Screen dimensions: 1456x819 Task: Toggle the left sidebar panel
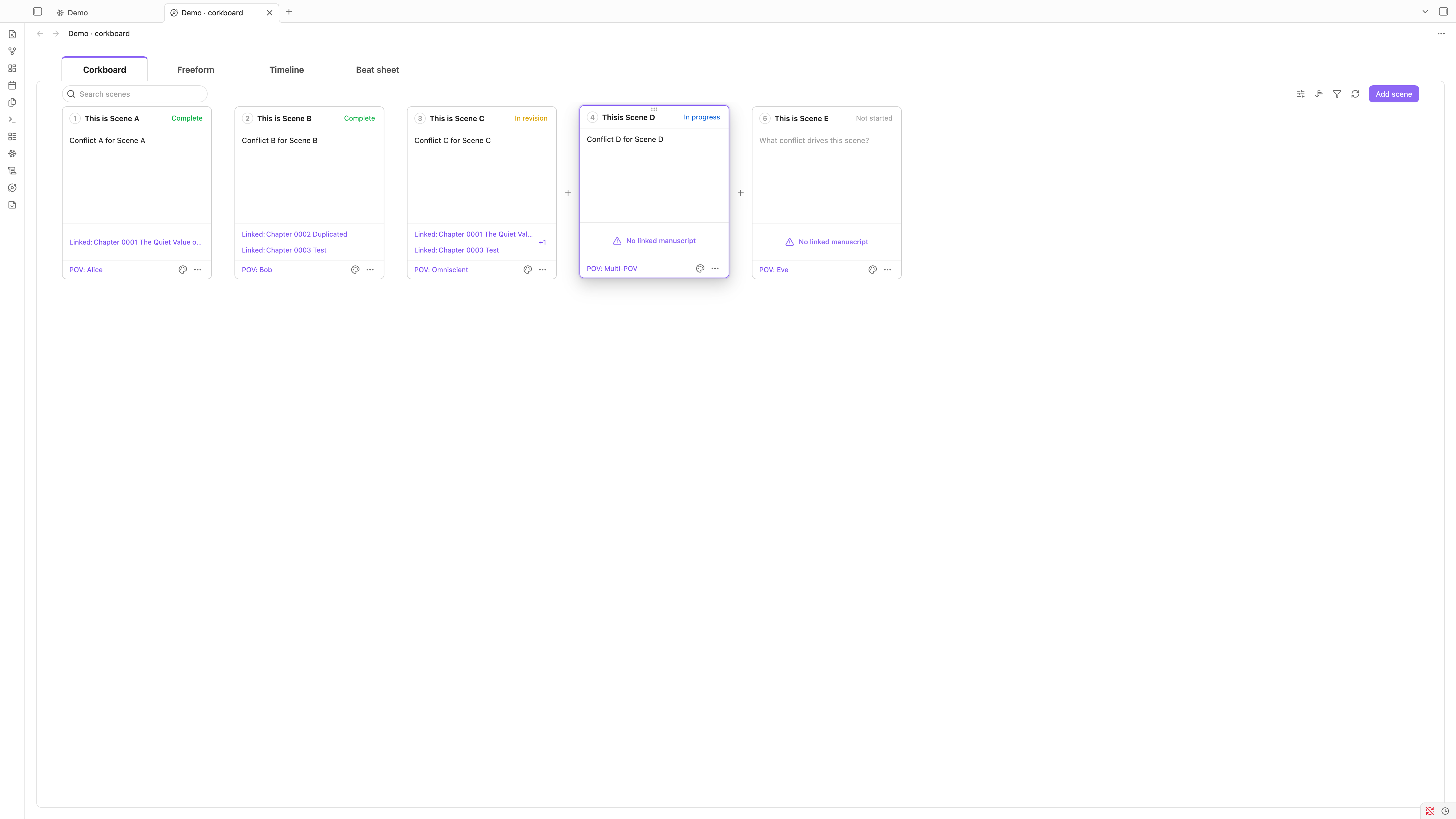[37, 11]
